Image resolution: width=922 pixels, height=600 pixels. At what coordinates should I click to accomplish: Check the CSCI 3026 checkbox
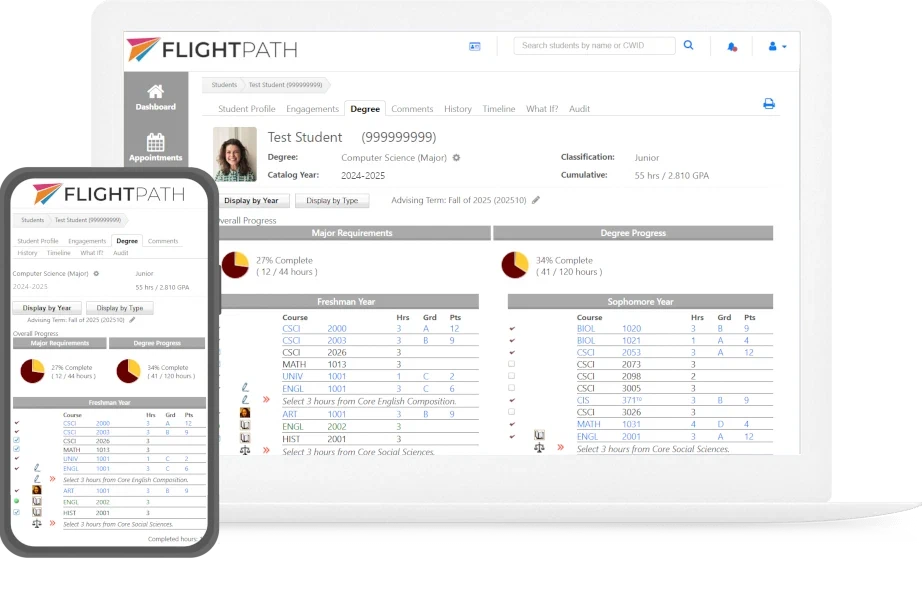512,412
